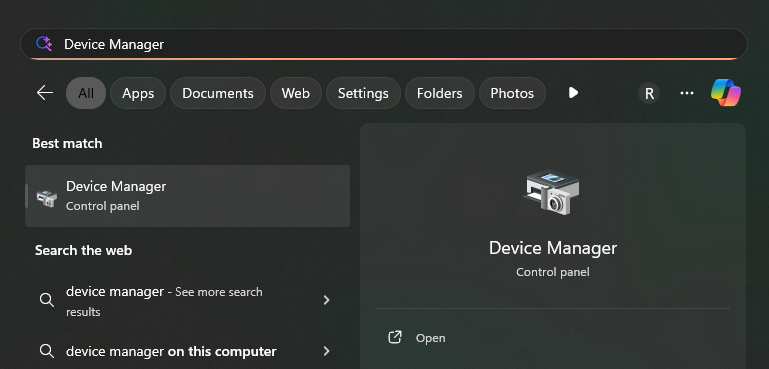Switch to the Apps filter tab
Image resolution: width=769 pixels, height=369 pixels.
[138, 93]
